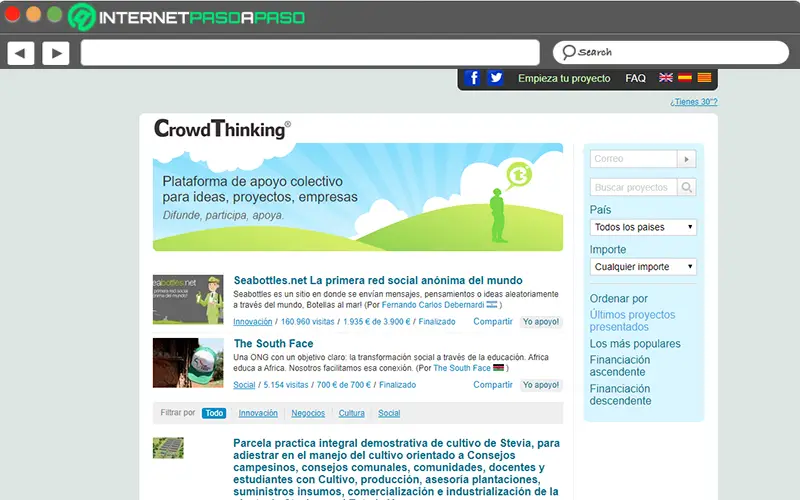Click the Plataforma de apoyo colectivo banner
Viewport: 800px width, 500px height.
pos(358,197)
